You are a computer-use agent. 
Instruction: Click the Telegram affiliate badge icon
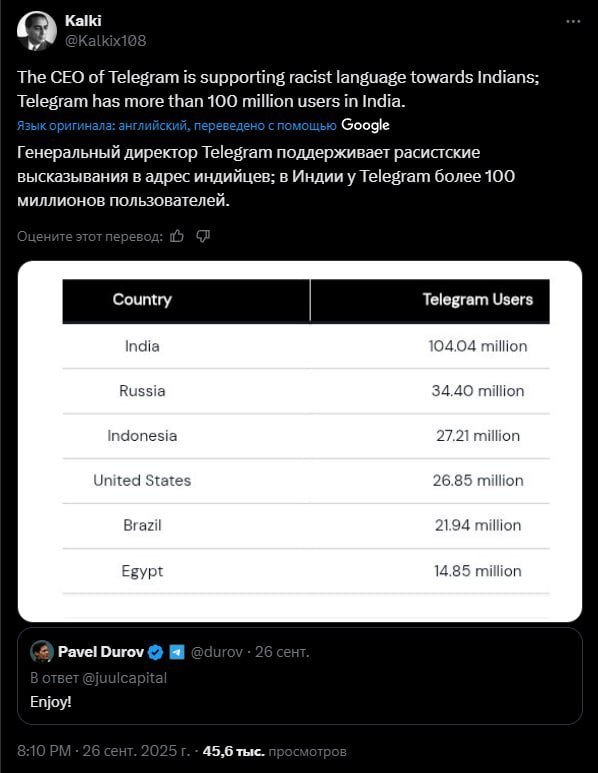coord(177,652)
